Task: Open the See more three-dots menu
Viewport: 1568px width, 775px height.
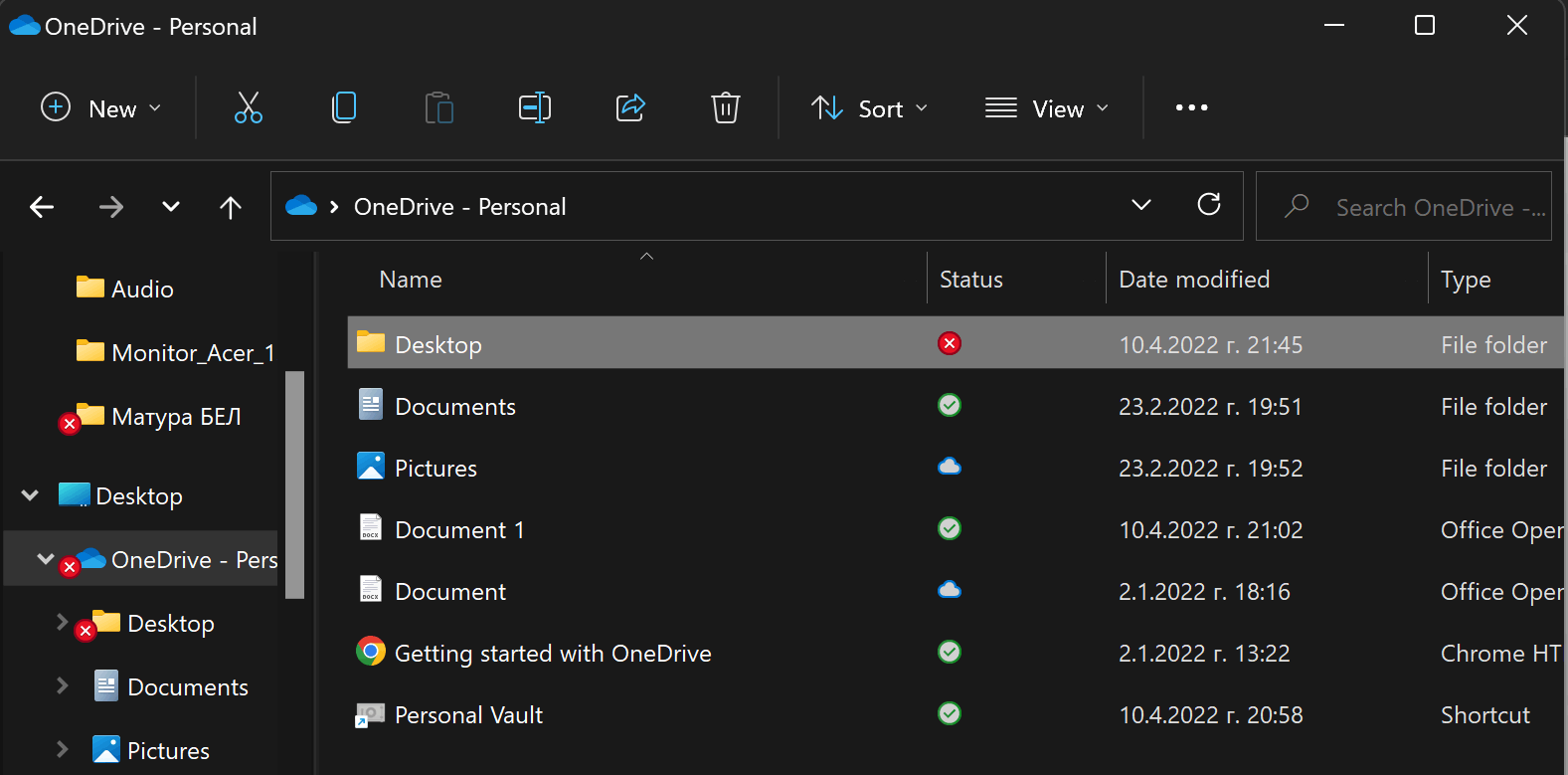Action: (1191, 107)
